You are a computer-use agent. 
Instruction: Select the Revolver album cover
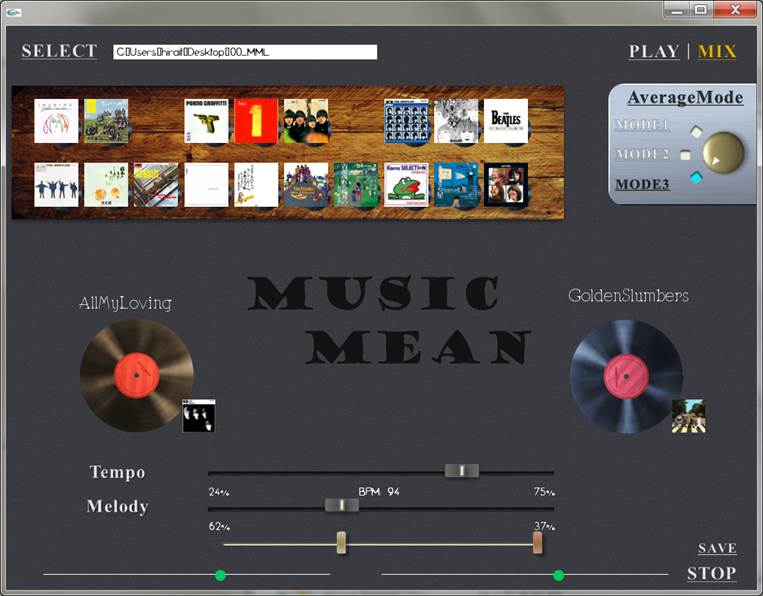456,121
